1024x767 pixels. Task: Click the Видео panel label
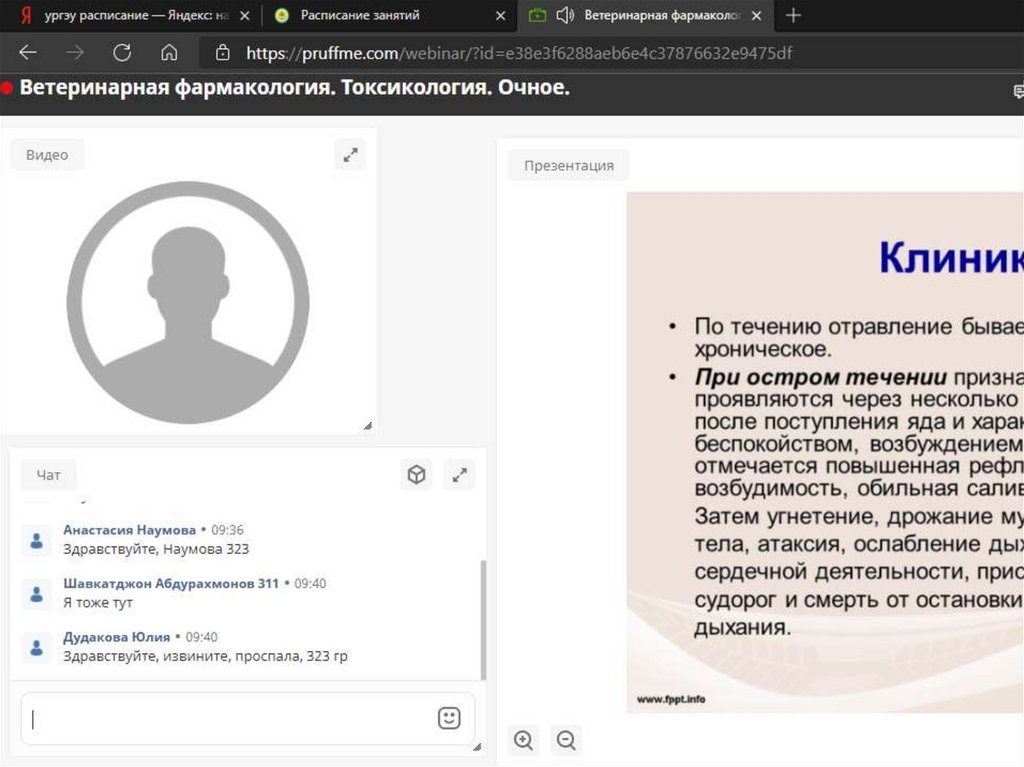(x=47, y=155)
